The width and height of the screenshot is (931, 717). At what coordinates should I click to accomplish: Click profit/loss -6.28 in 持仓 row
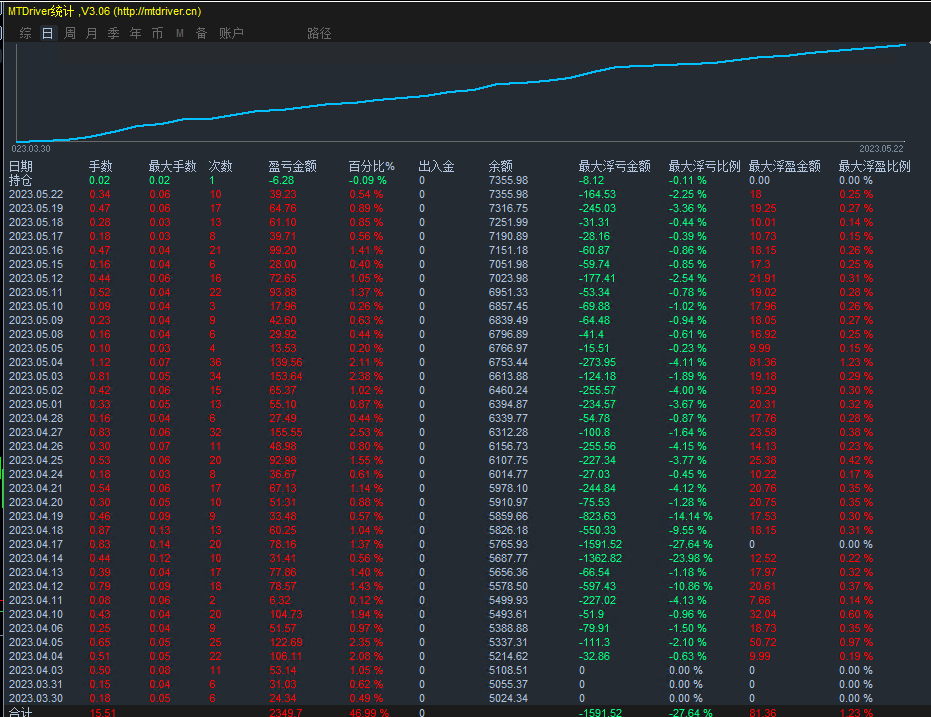click(281, 180)
